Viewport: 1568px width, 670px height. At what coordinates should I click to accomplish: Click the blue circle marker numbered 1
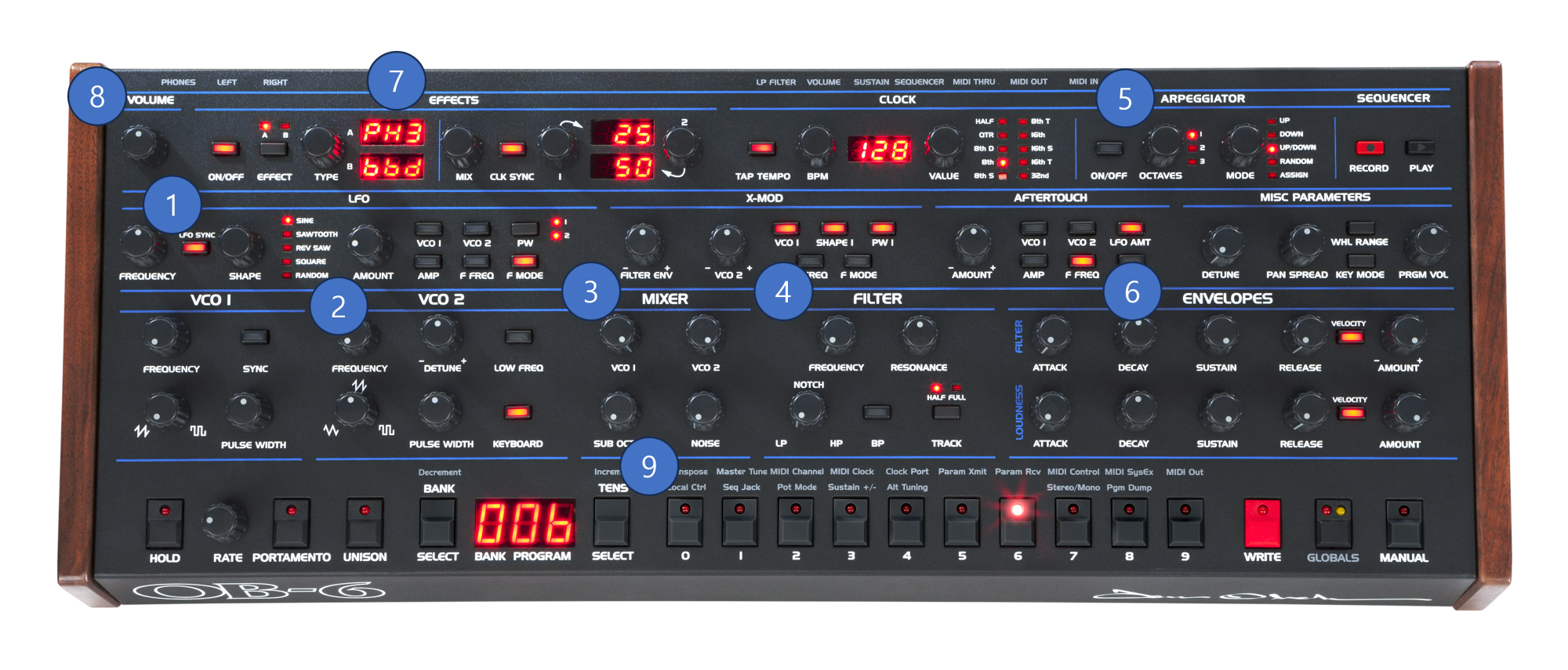point(172,205)
